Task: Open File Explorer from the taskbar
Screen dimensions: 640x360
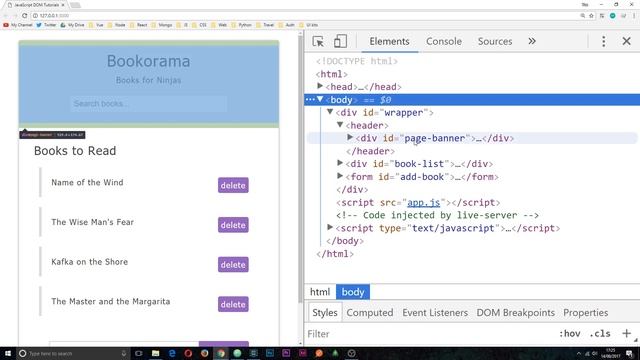Action: click(x=156, y=353)
